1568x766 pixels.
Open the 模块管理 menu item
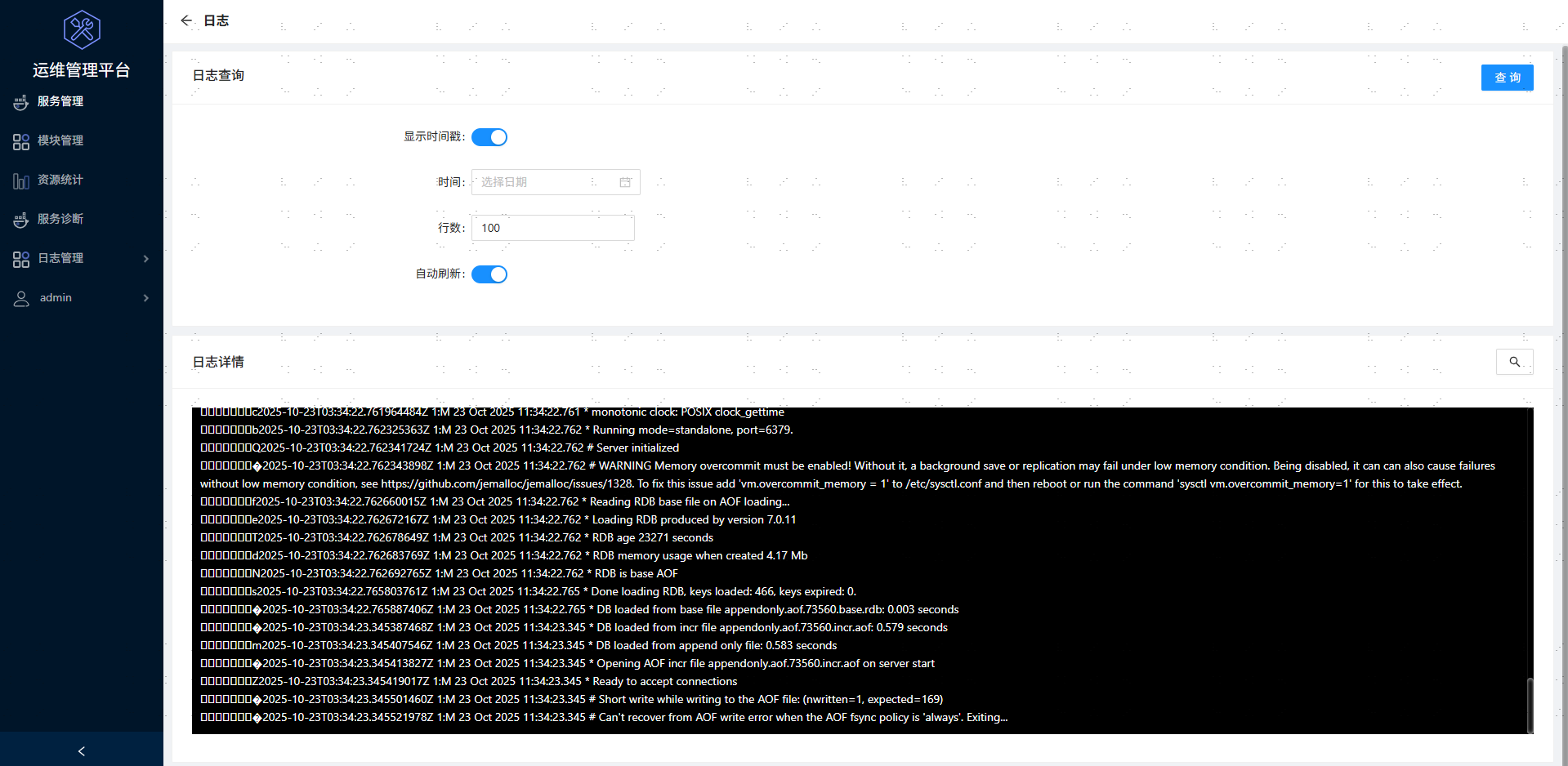(x=60, y=140)
